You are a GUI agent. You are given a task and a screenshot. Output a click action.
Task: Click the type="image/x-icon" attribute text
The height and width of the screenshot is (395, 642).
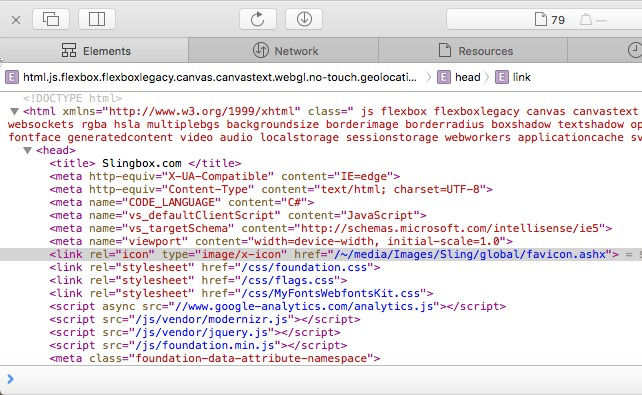coord(224,255)
